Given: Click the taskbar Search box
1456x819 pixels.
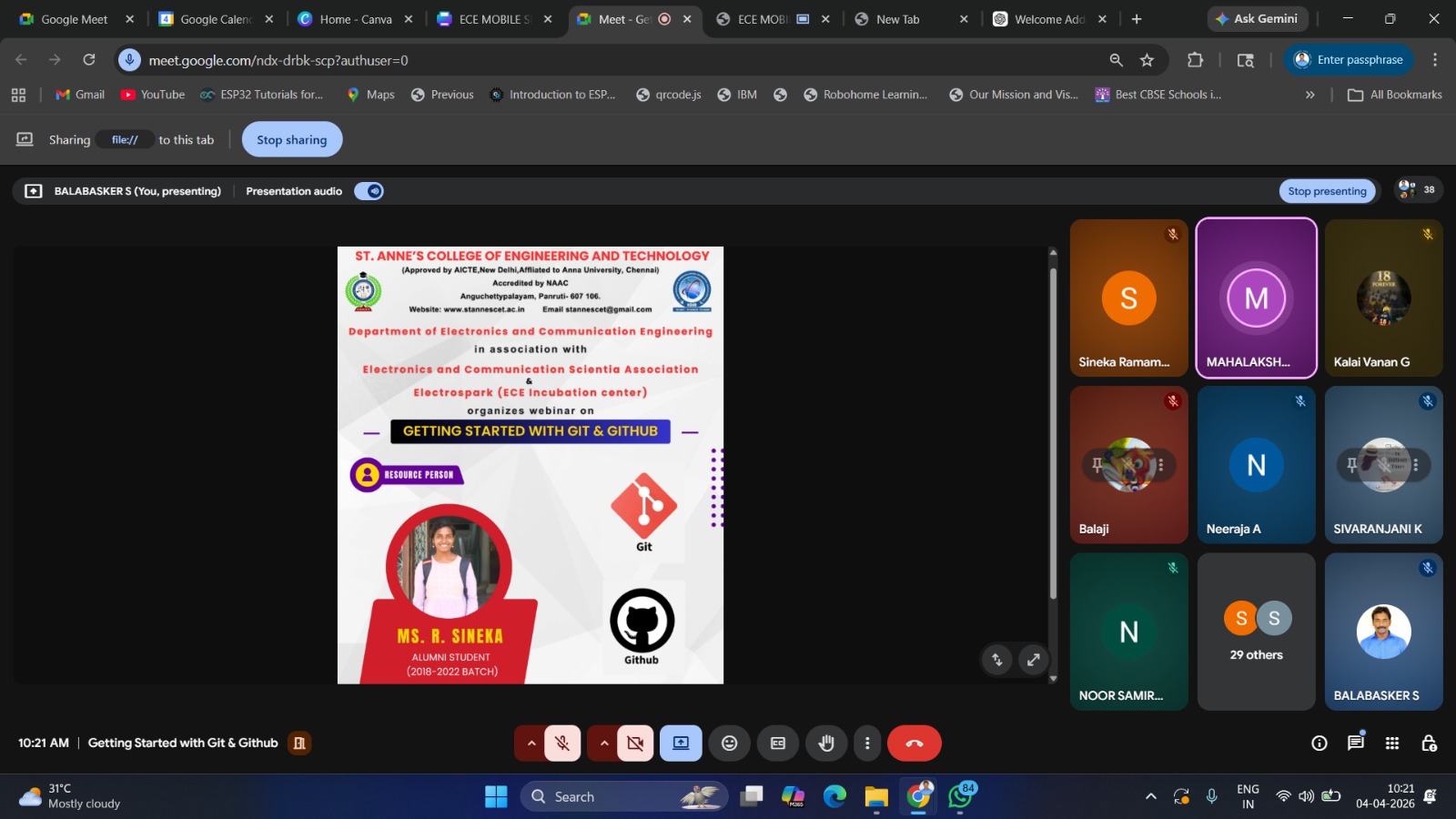Looking at the screenshot, I should (624, 797).
